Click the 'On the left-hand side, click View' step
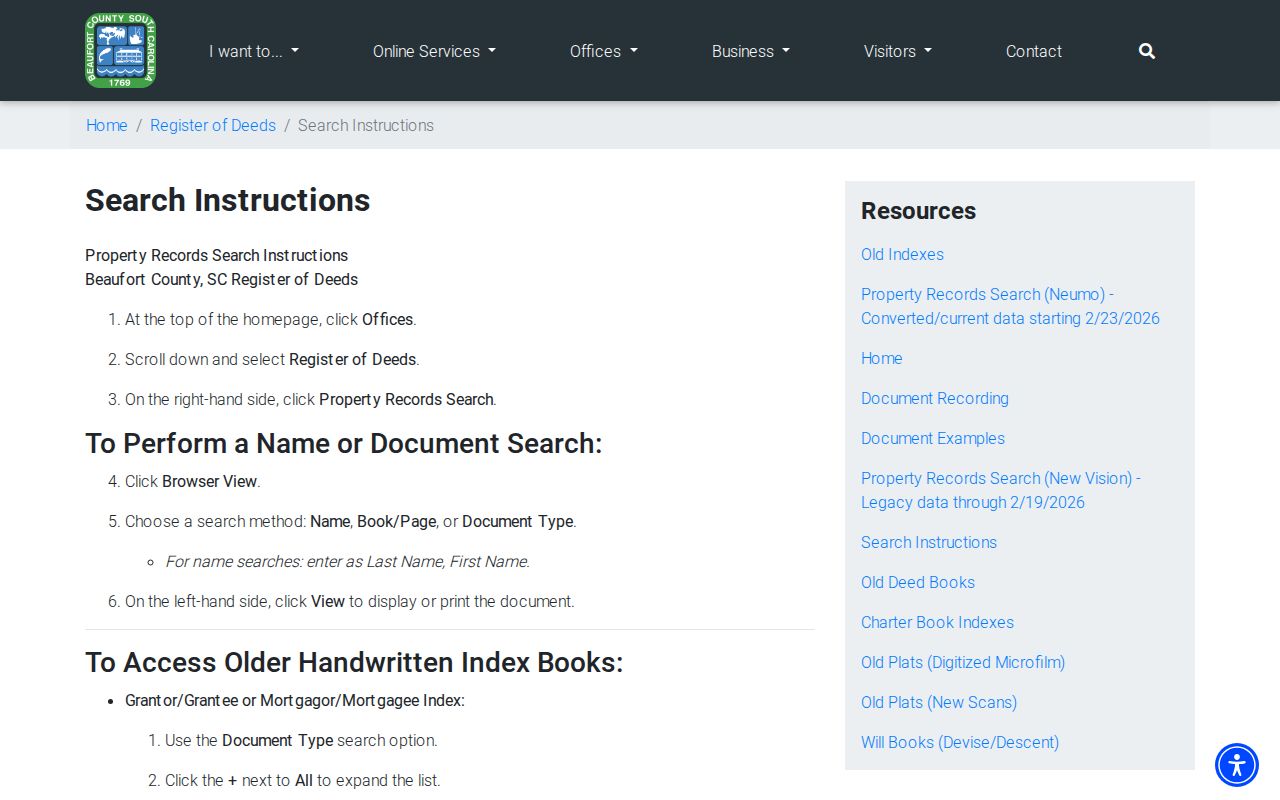 point(350,601)
